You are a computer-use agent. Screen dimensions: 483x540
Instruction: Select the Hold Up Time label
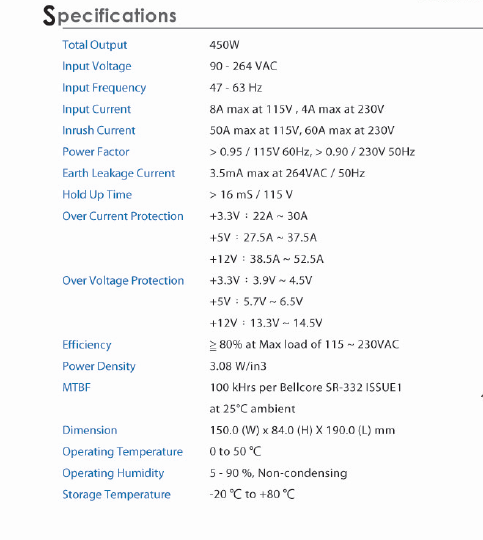tap(97, 195)
